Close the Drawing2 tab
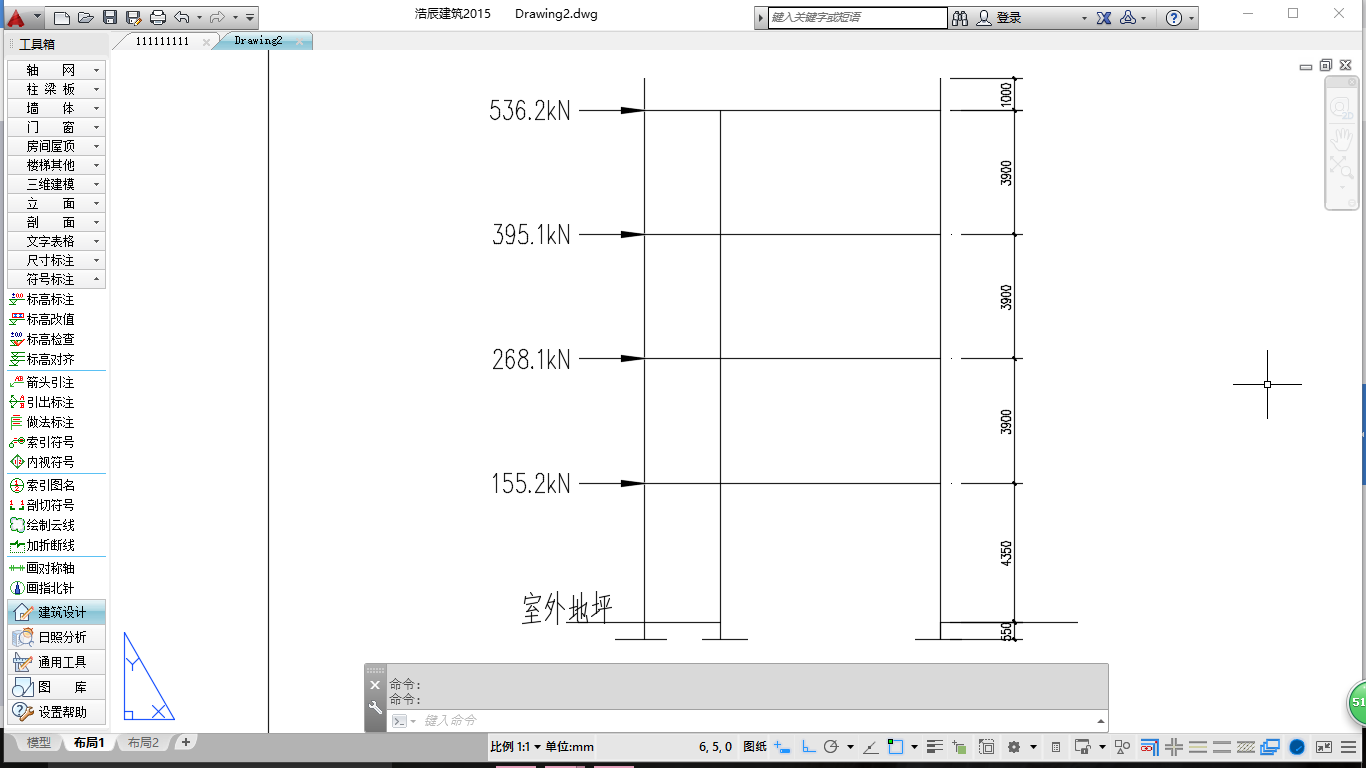 click(x=301, y=42)
